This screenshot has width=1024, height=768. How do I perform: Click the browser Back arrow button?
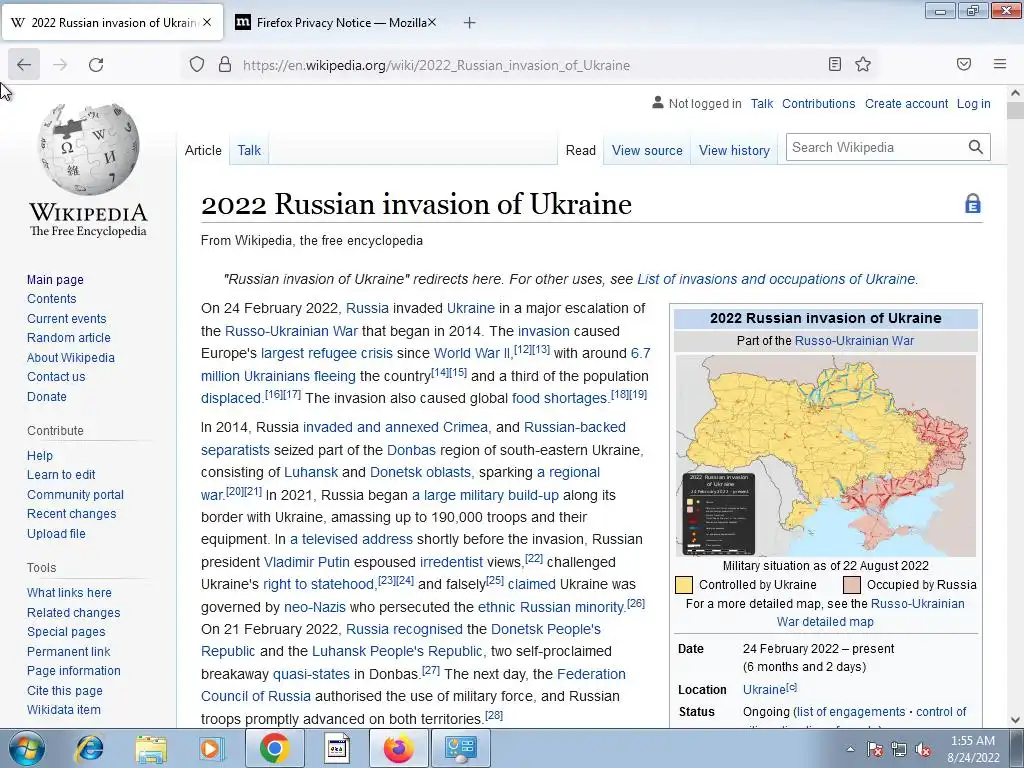(24, 65)
